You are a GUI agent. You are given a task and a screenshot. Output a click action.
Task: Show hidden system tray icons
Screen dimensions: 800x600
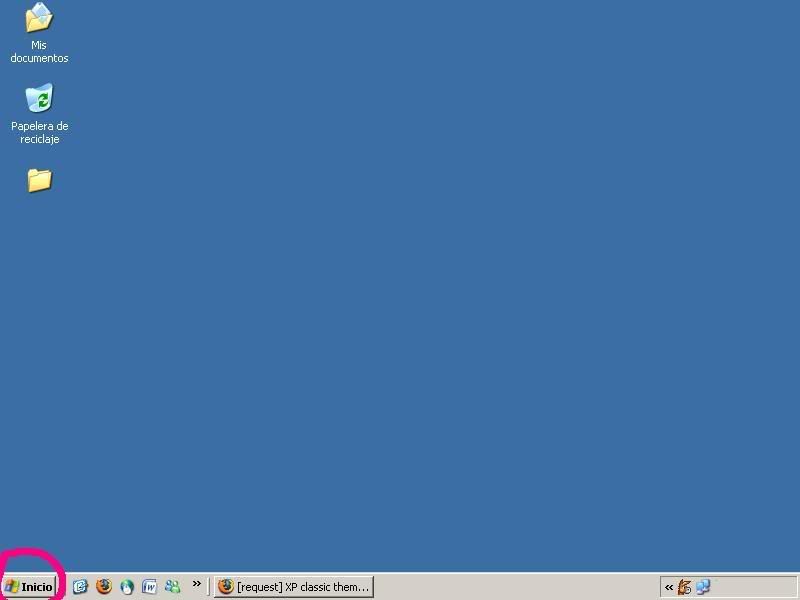pyautogui.click(x=669, y=587)
